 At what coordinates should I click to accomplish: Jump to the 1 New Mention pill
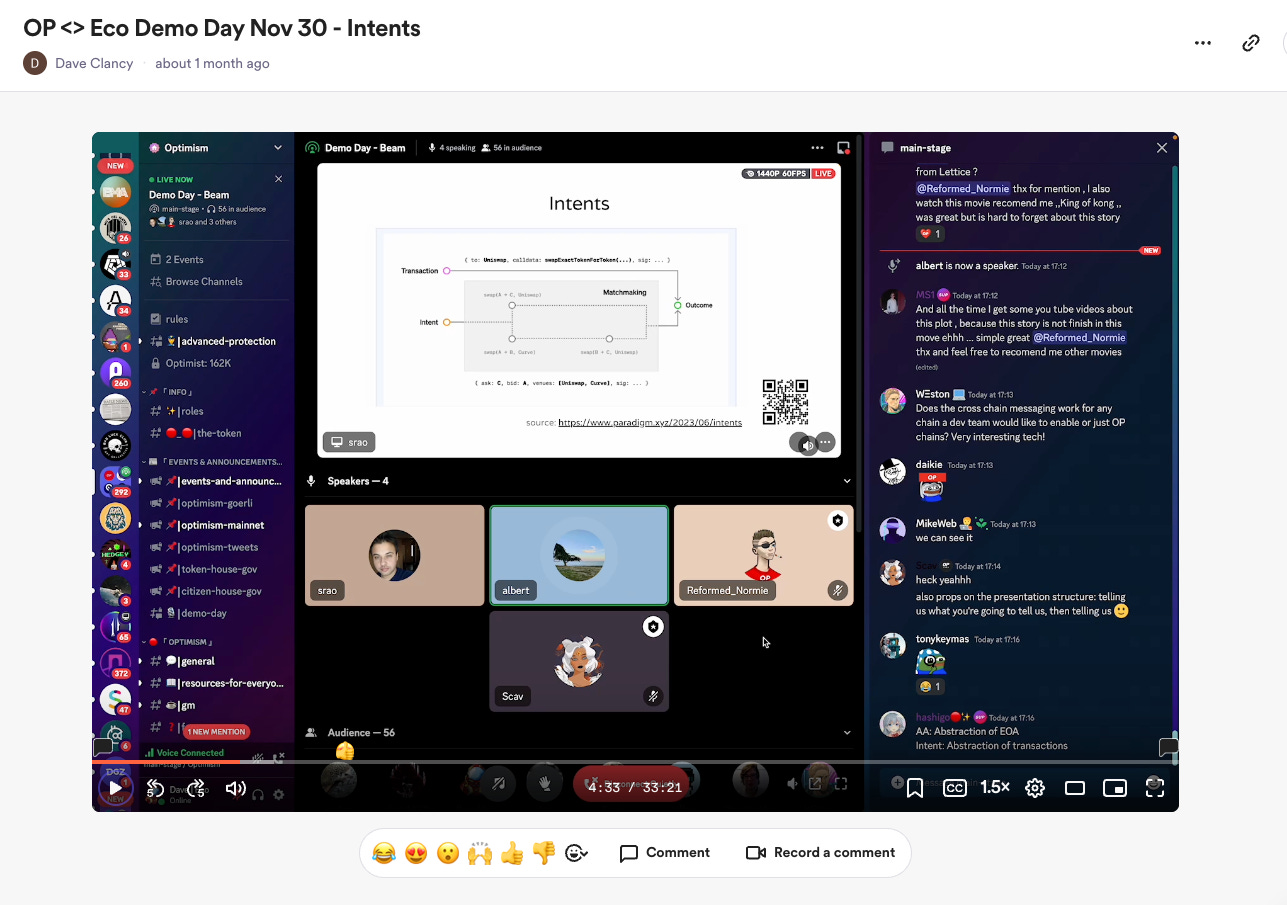[216, 732]
